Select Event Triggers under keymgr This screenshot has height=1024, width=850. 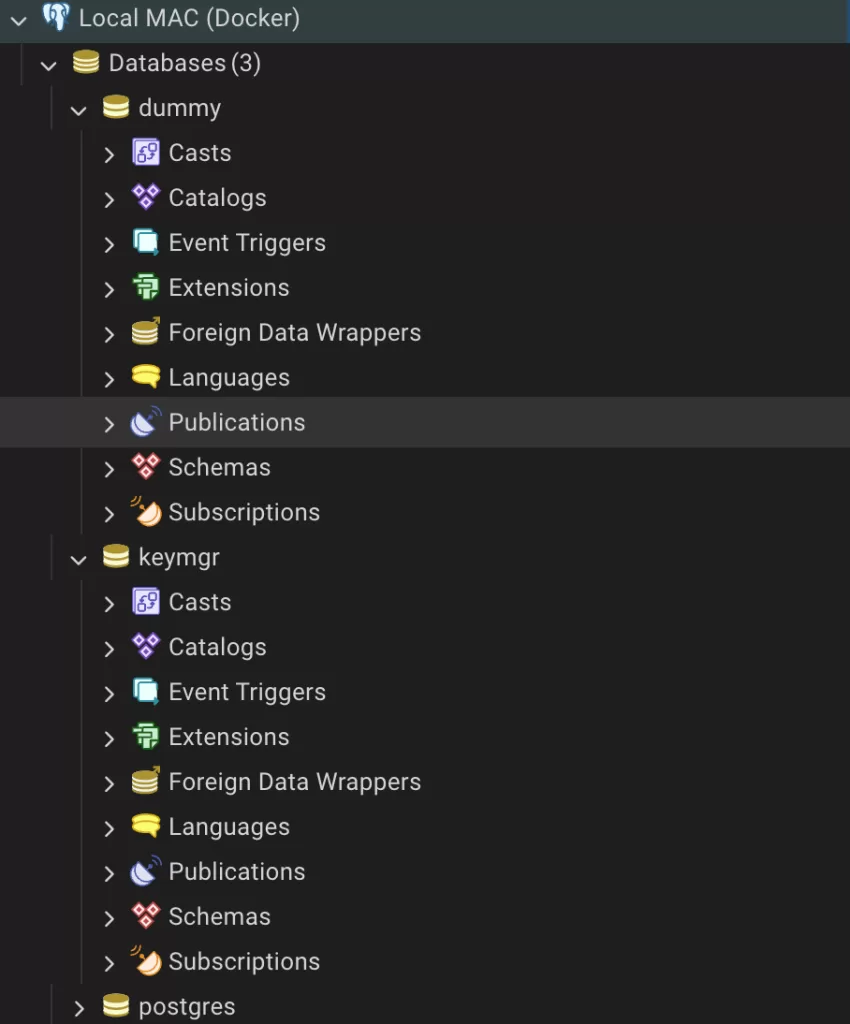pos(248,692)
